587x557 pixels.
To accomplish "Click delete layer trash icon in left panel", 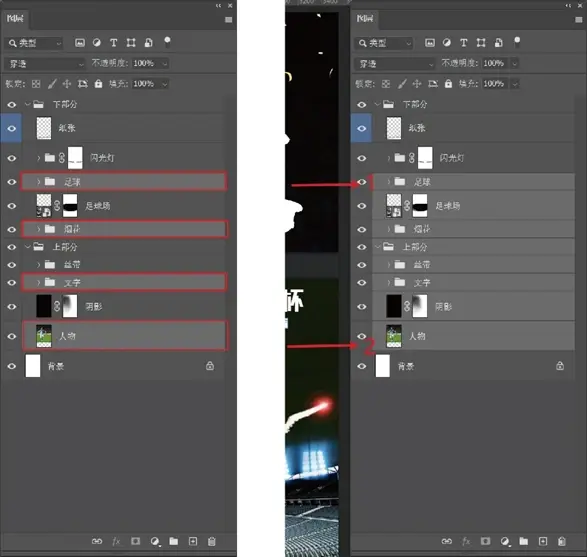I will pos(212,541).
